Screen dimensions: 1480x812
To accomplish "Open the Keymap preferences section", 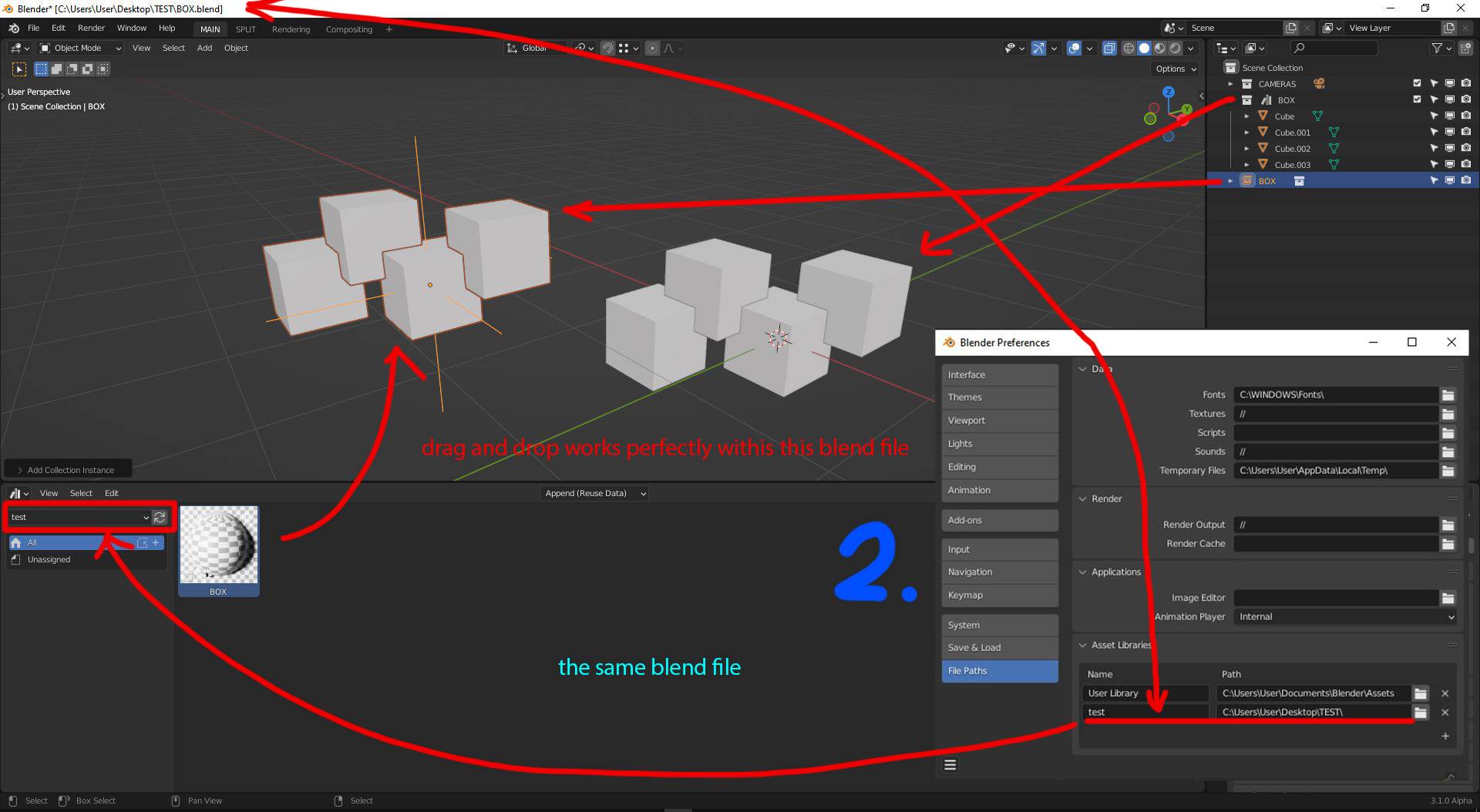I will click(999, 596).
